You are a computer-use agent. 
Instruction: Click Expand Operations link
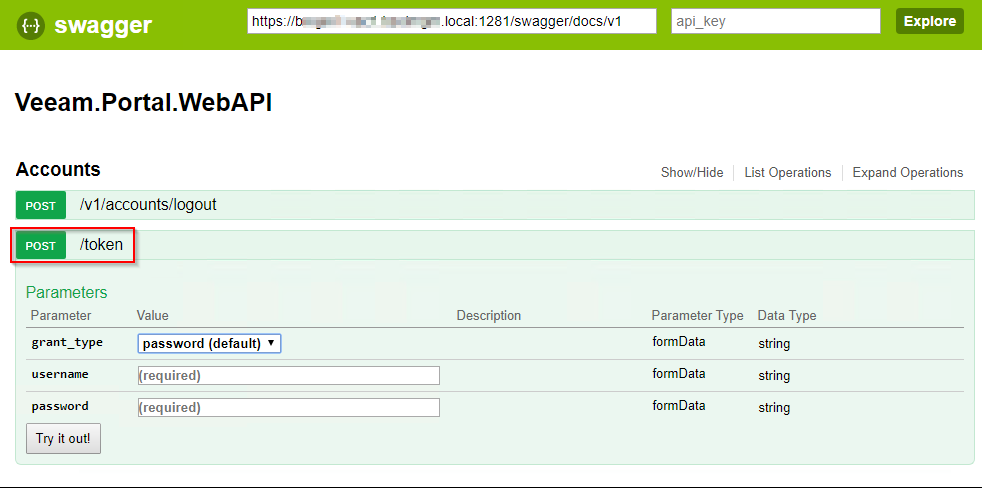click(x=907, y=172)
